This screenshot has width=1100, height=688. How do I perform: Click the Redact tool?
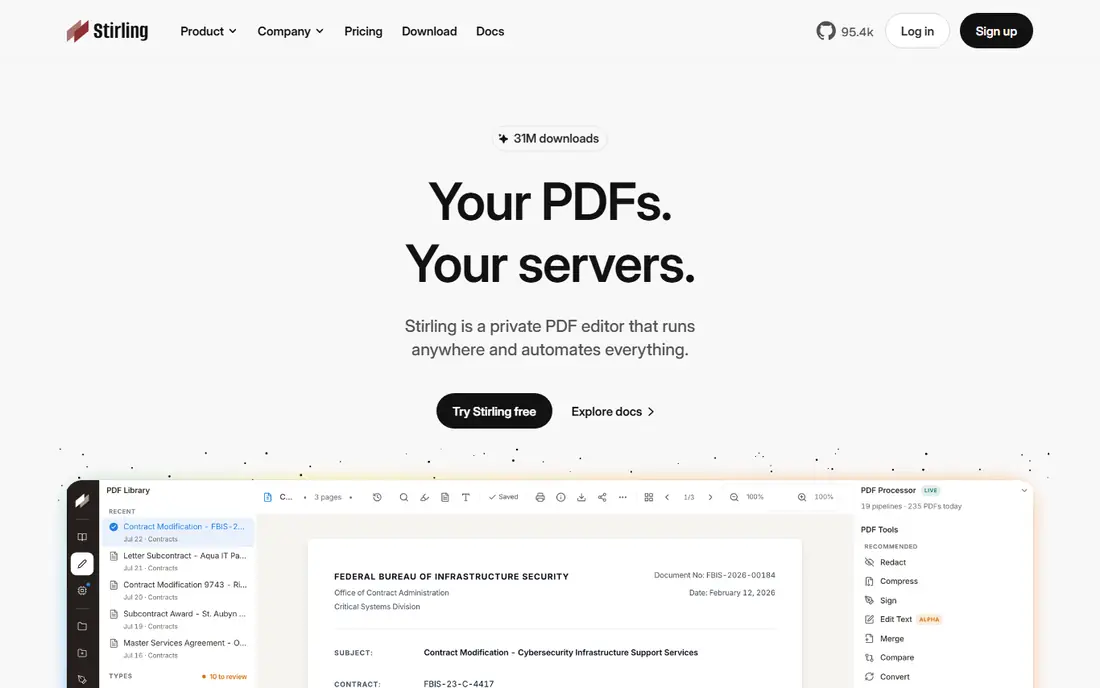pyautogui.click(x=885, y=562)
